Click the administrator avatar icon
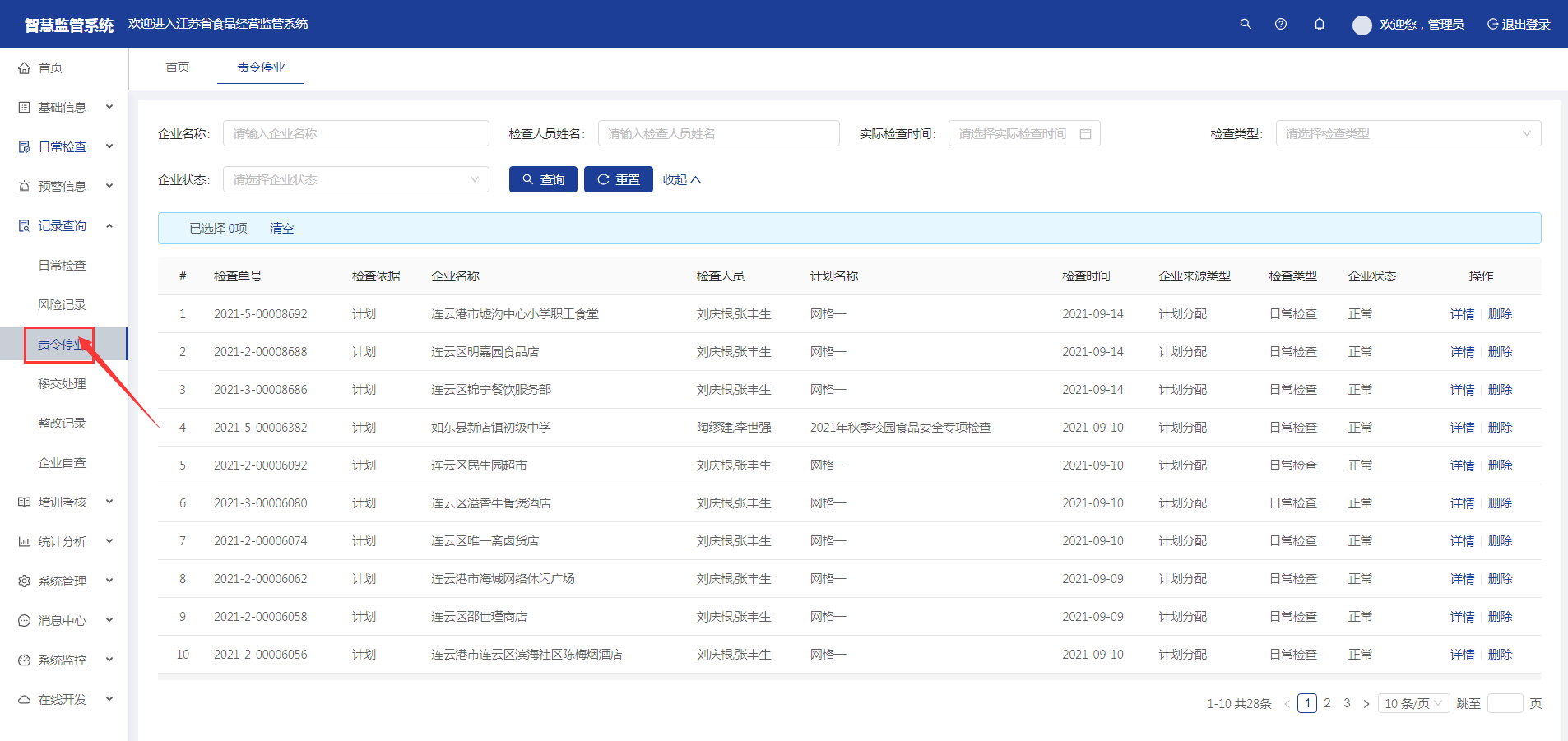Image resolution: width=1568 pixels, height=741 pixels. 1362,25
